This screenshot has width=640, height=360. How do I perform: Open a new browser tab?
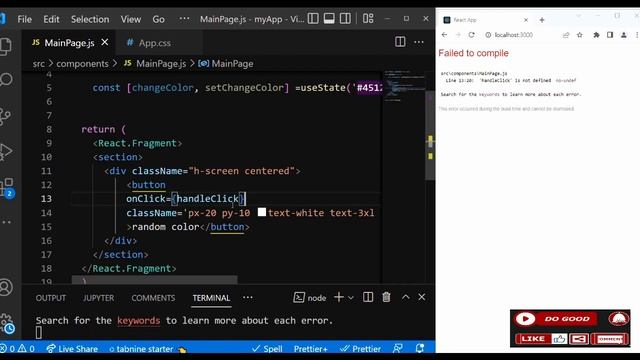click(542, 20)
